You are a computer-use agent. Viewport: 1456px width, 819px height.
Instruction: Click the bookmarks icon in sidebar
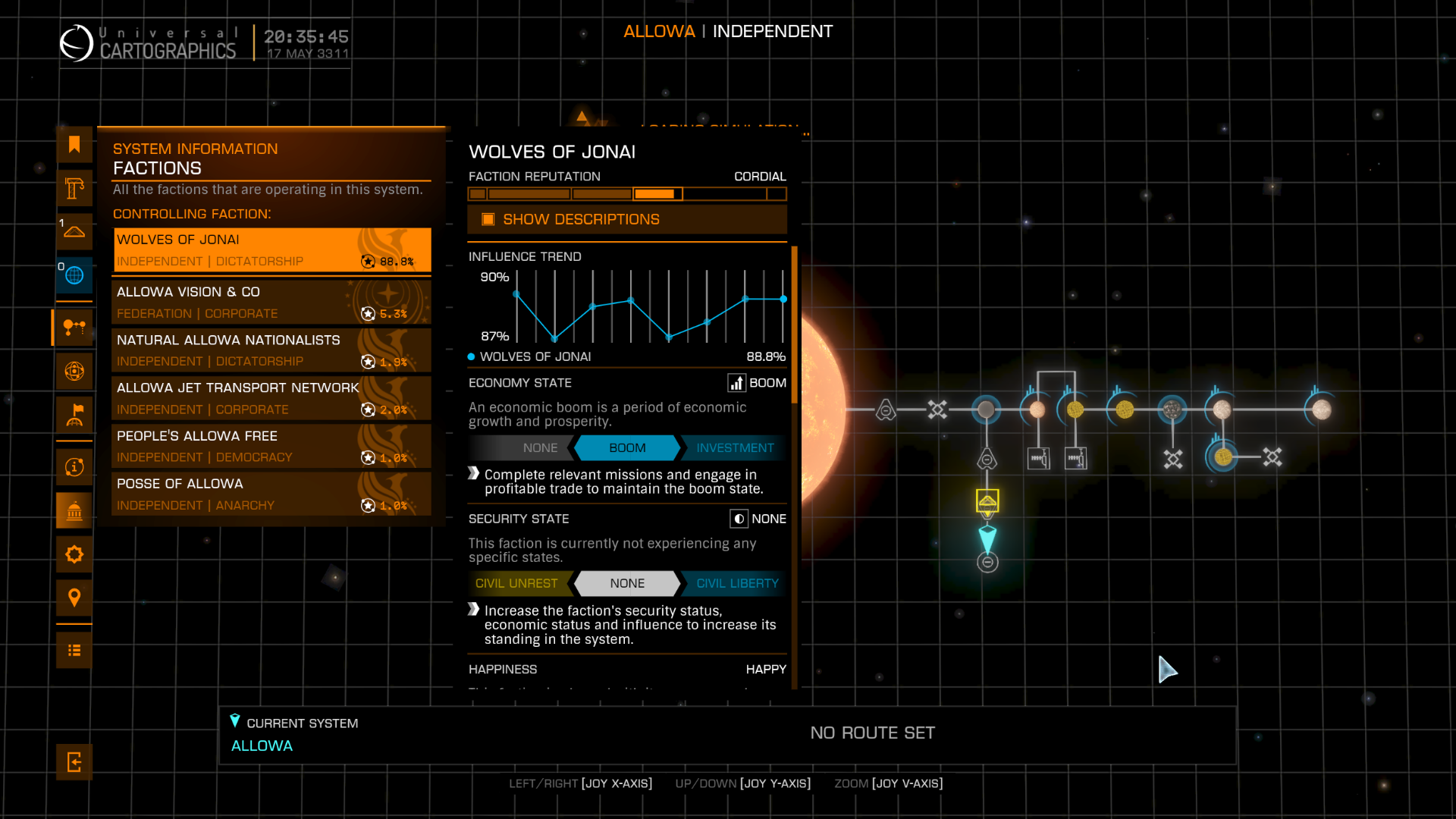coord(74,144)
